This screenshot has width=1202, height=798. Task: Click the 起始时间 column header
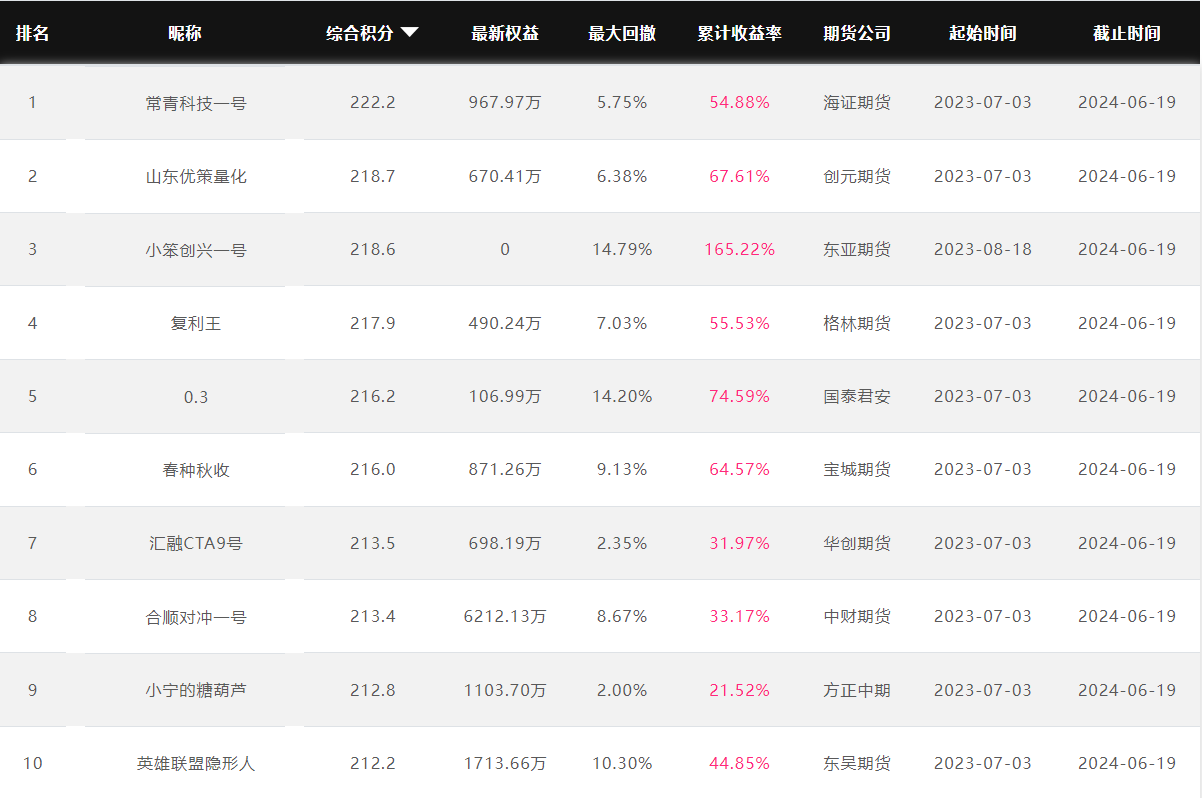coord(983,33)
